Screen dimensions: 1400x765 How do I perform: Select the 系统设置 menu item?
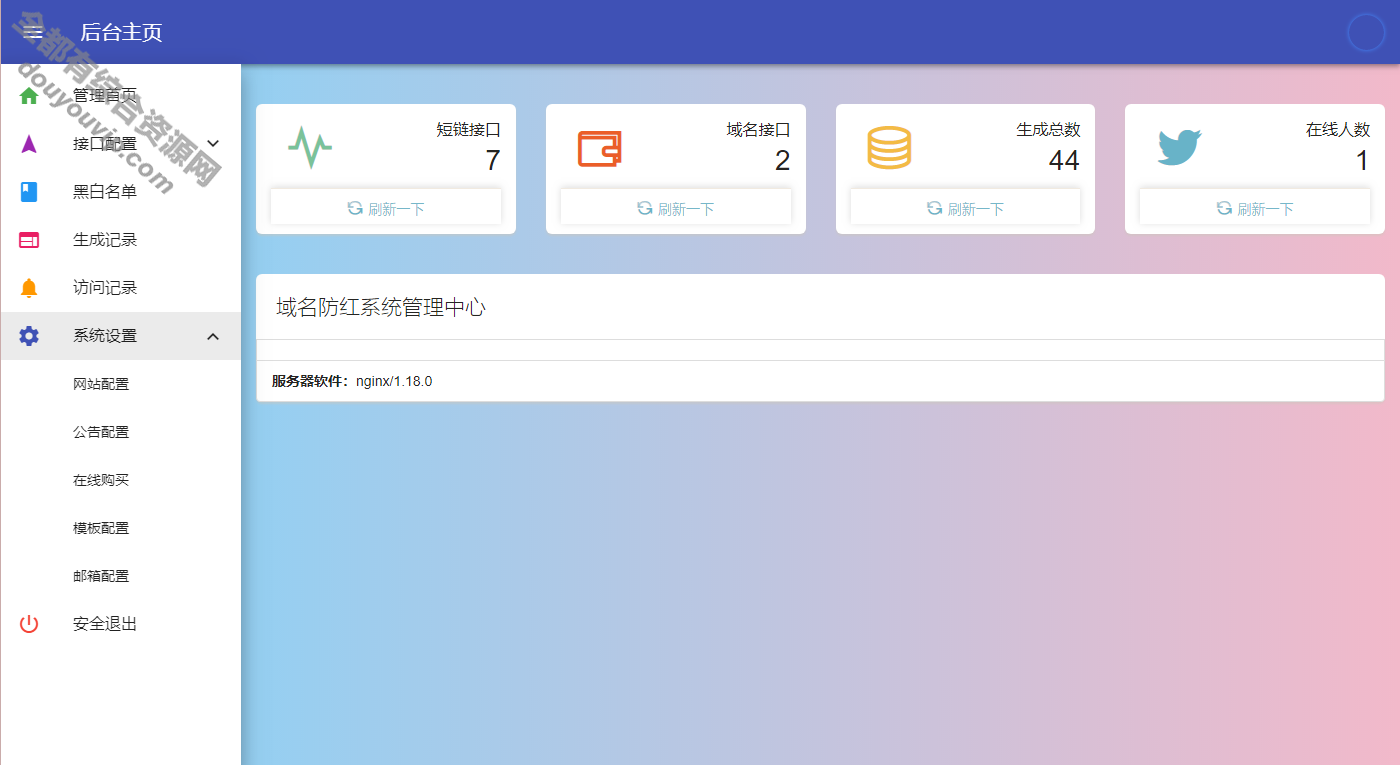(120, 336)
